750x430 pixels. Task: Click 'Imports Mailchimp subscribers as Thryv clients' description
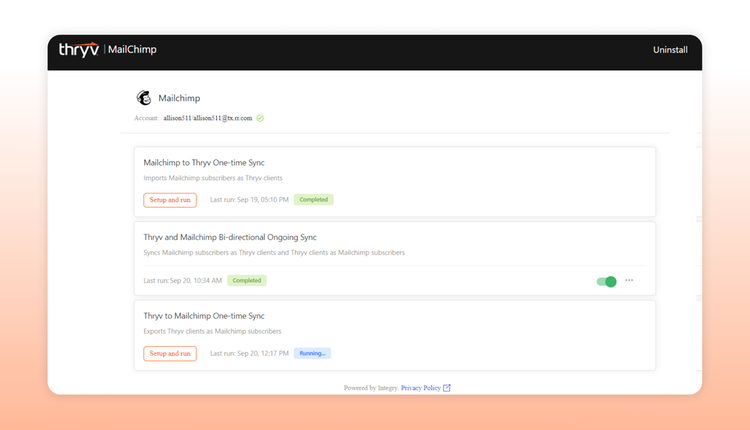[x=213, y=178]
